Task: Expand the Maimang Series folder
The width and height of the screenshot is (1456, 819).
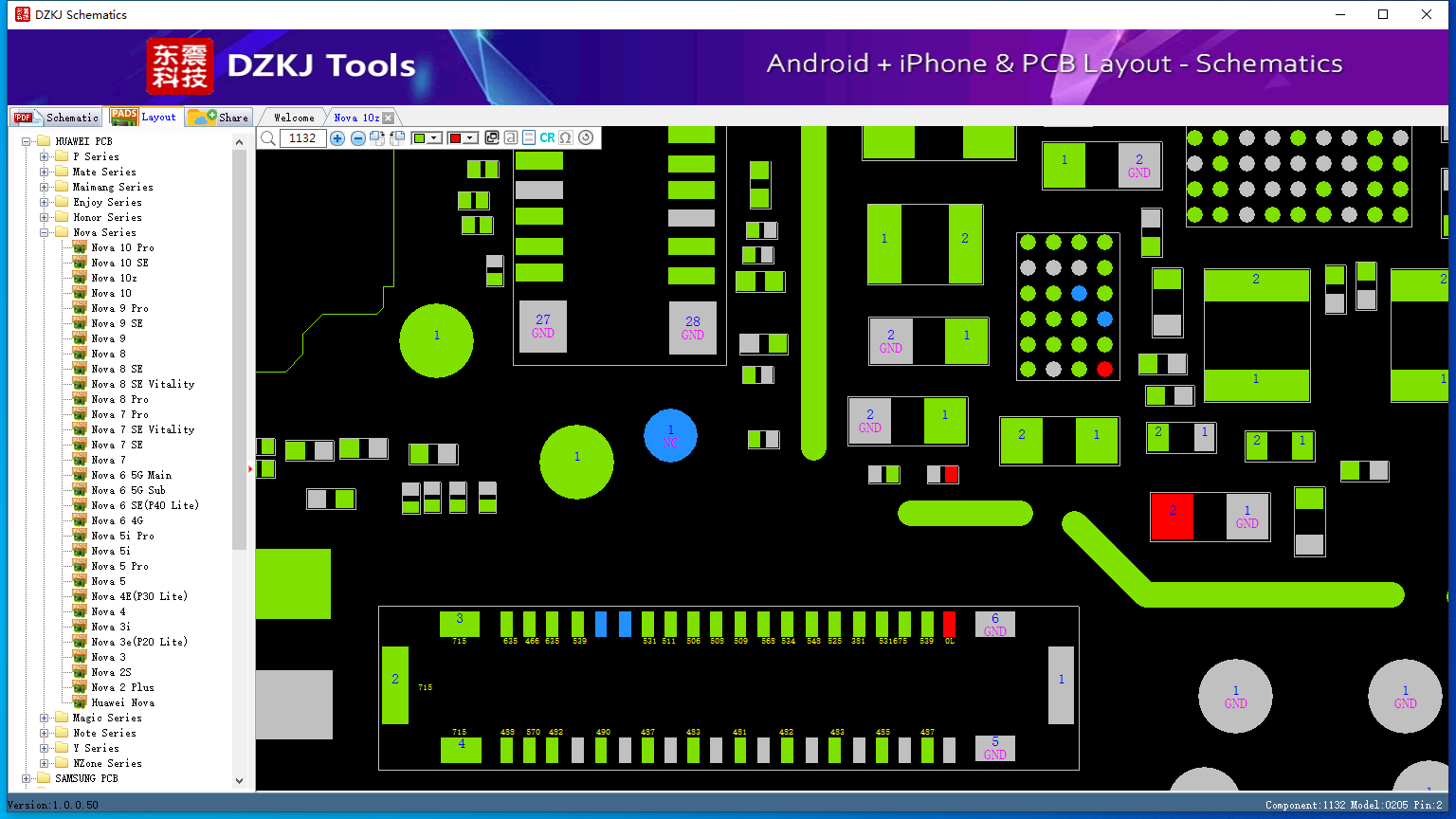Action: click(45, 187)
